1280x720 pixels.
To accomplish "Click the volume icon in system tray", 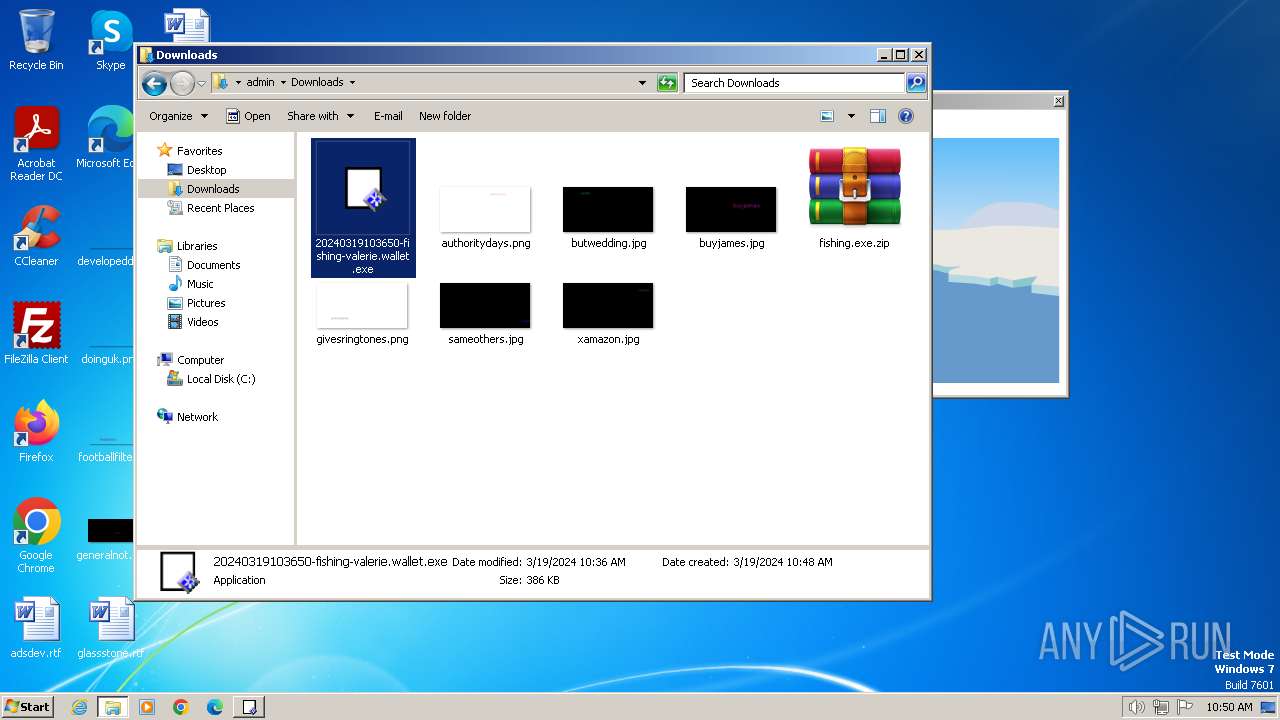I will pyautogui.click(x=1136, y=707).
